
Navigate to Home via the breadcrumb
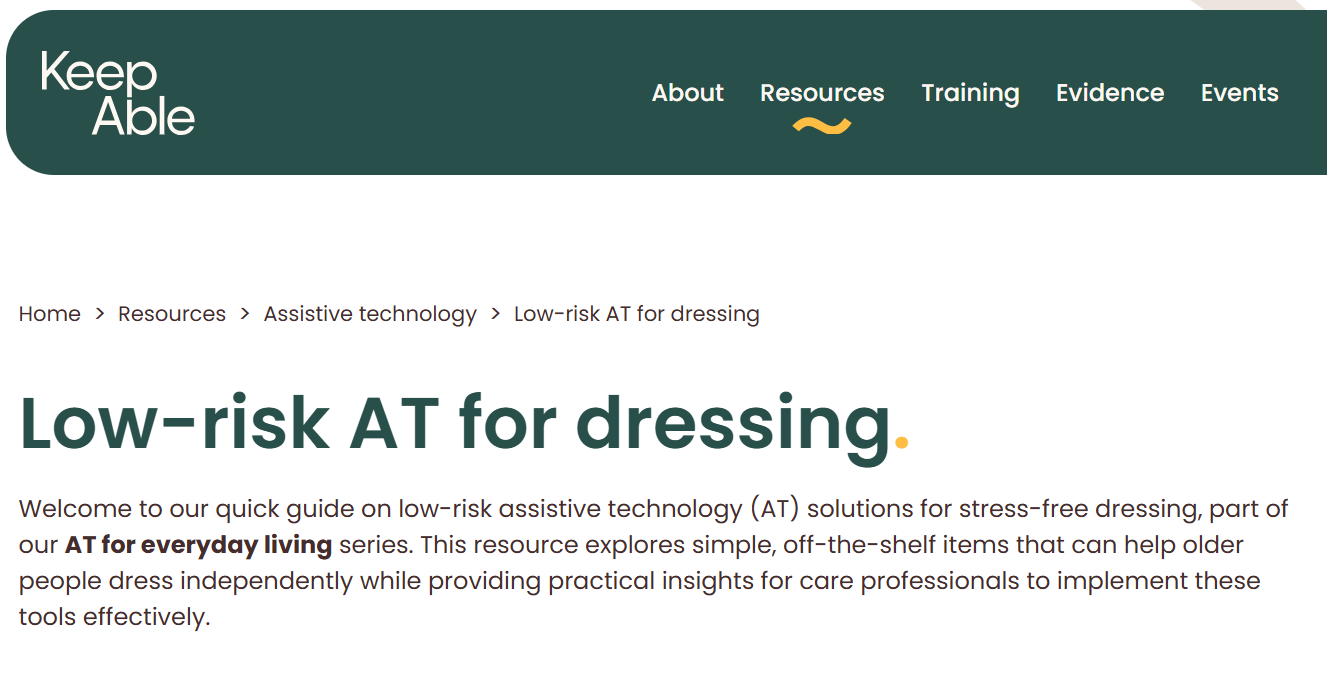[x=49, y=313]
